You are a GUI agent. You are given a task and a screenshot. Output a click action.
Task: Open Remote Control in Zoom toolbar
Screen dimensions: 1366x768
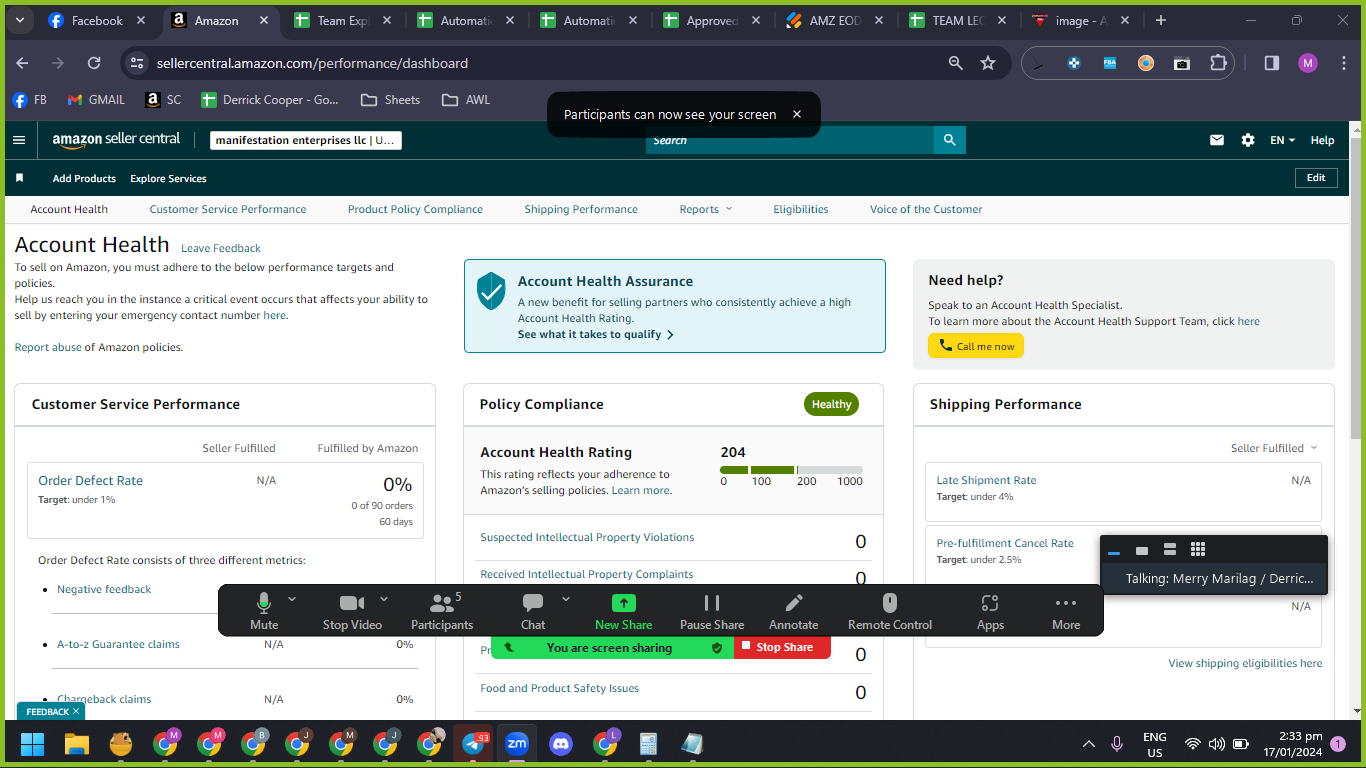click(x=890, y=612)
